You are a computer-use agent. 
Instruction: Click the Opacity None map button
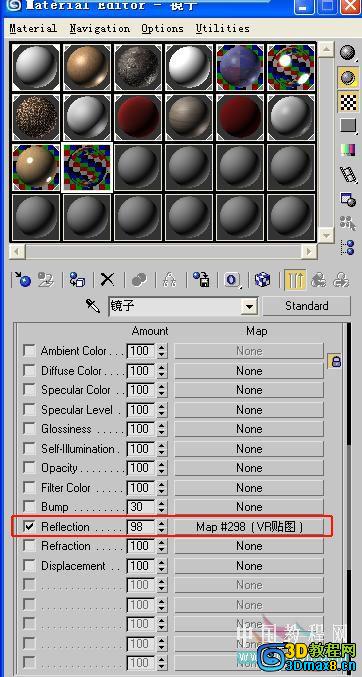[x=249, y=468]
